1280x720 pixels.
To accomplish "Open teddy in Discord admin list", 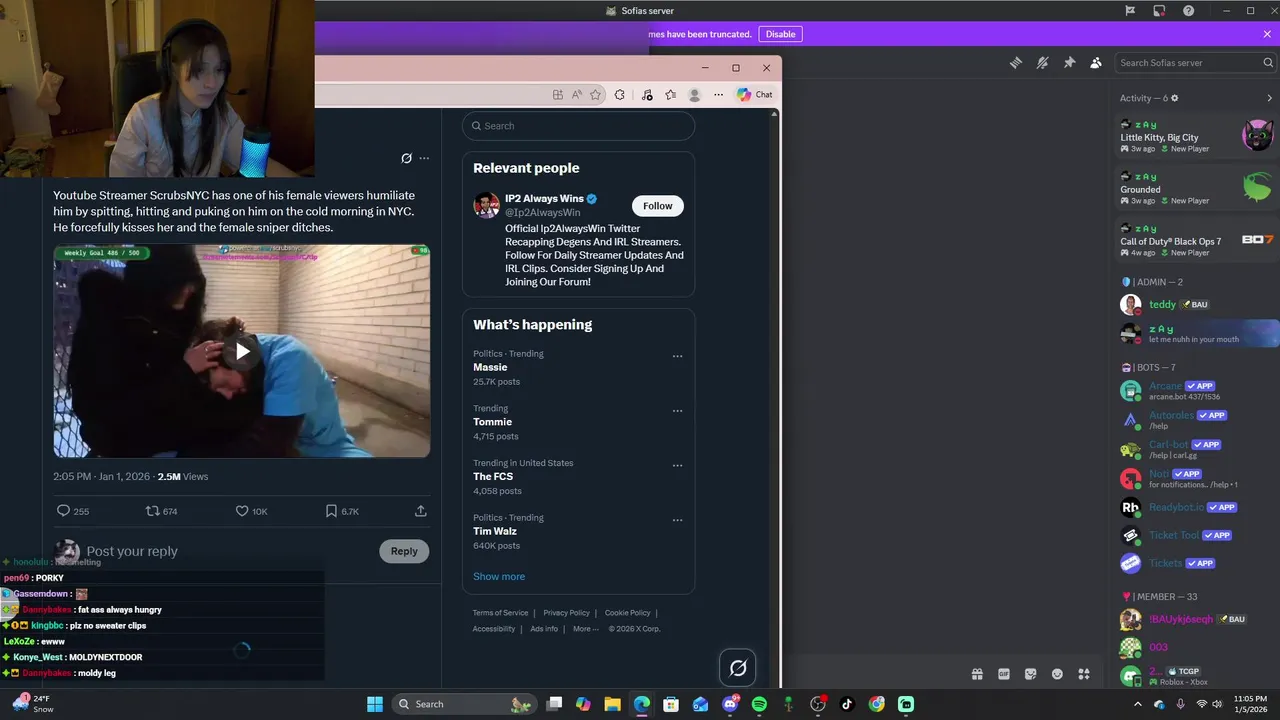I will (1198, 304).
